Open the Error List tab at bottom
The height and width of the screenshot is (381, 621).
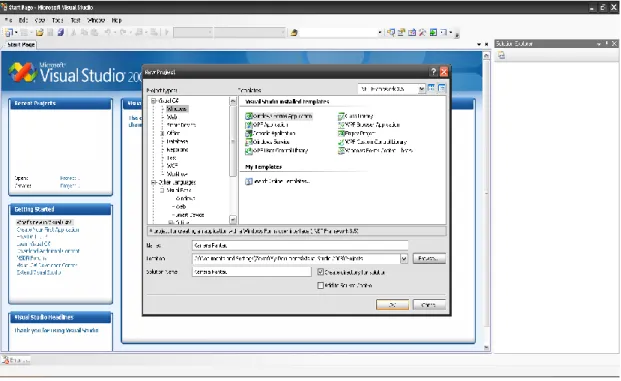(x=16, y=360)
